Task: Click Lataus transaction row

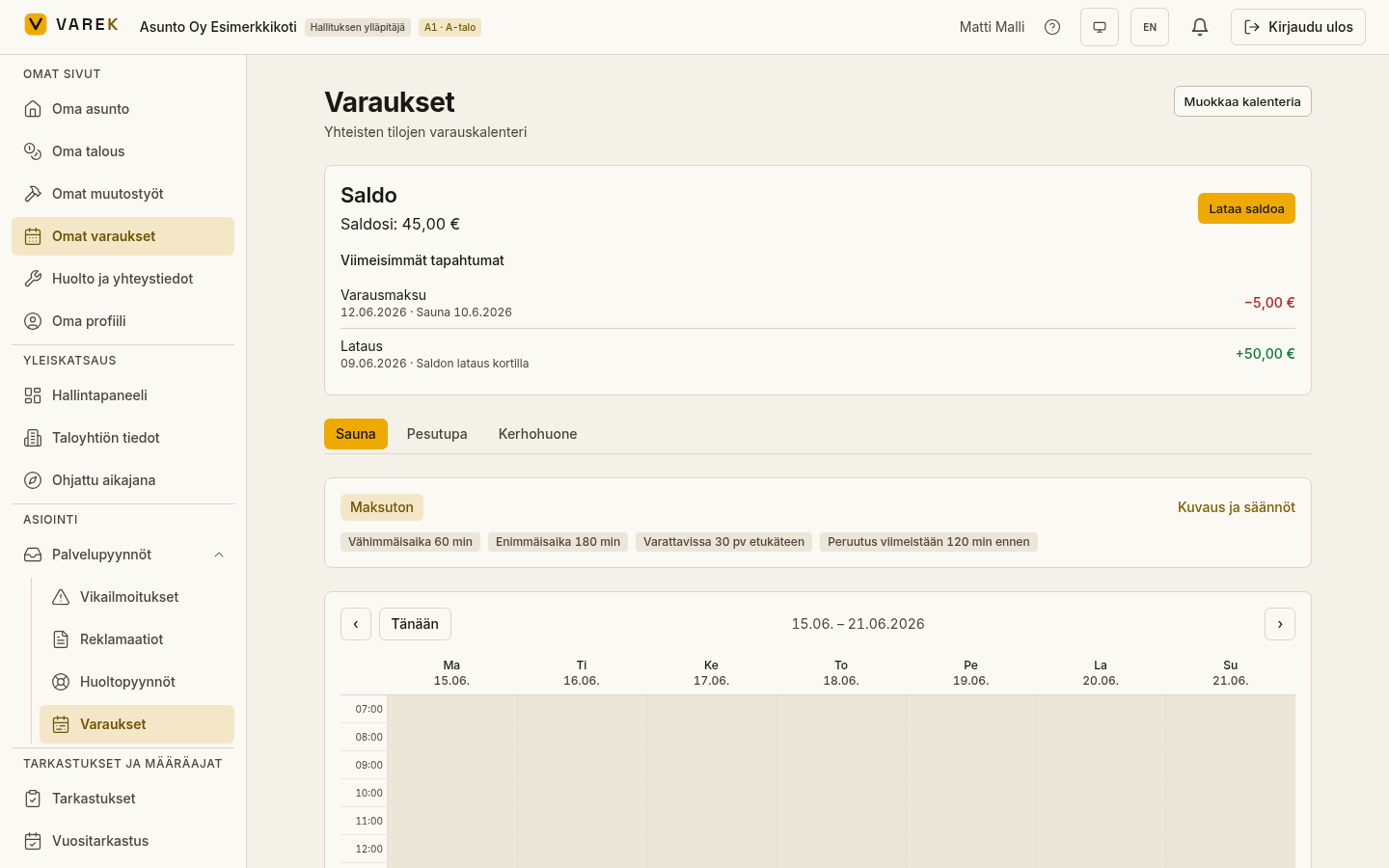Action: [818, 354]
